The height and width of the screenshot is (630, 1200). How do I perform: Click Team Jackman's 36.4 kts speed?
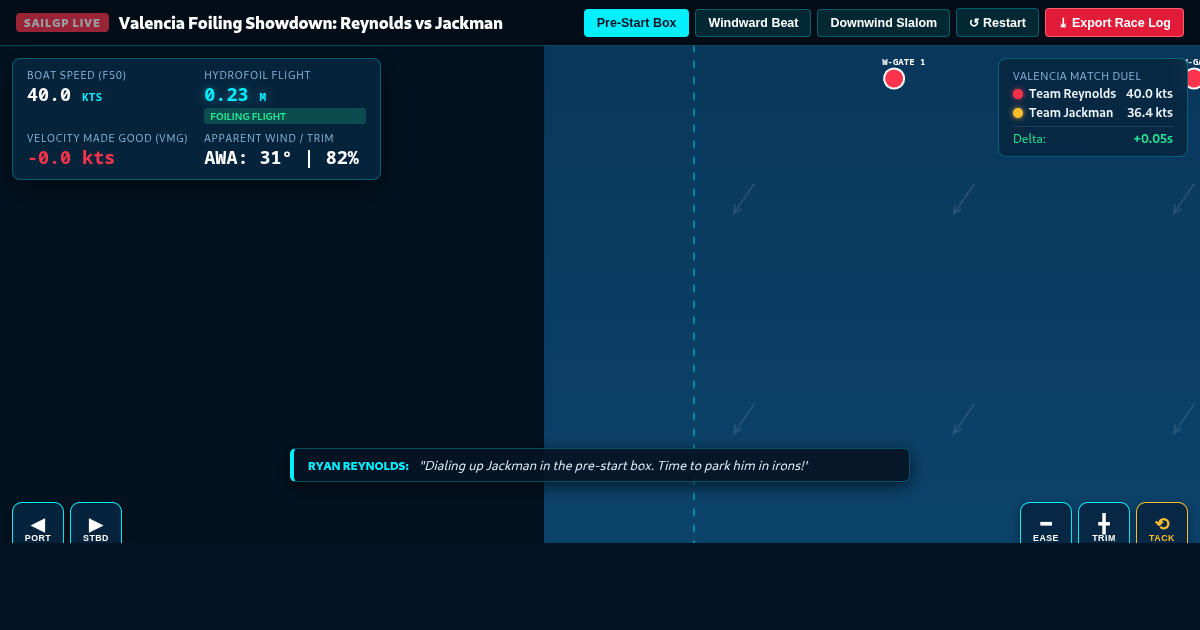(1150, 113)
